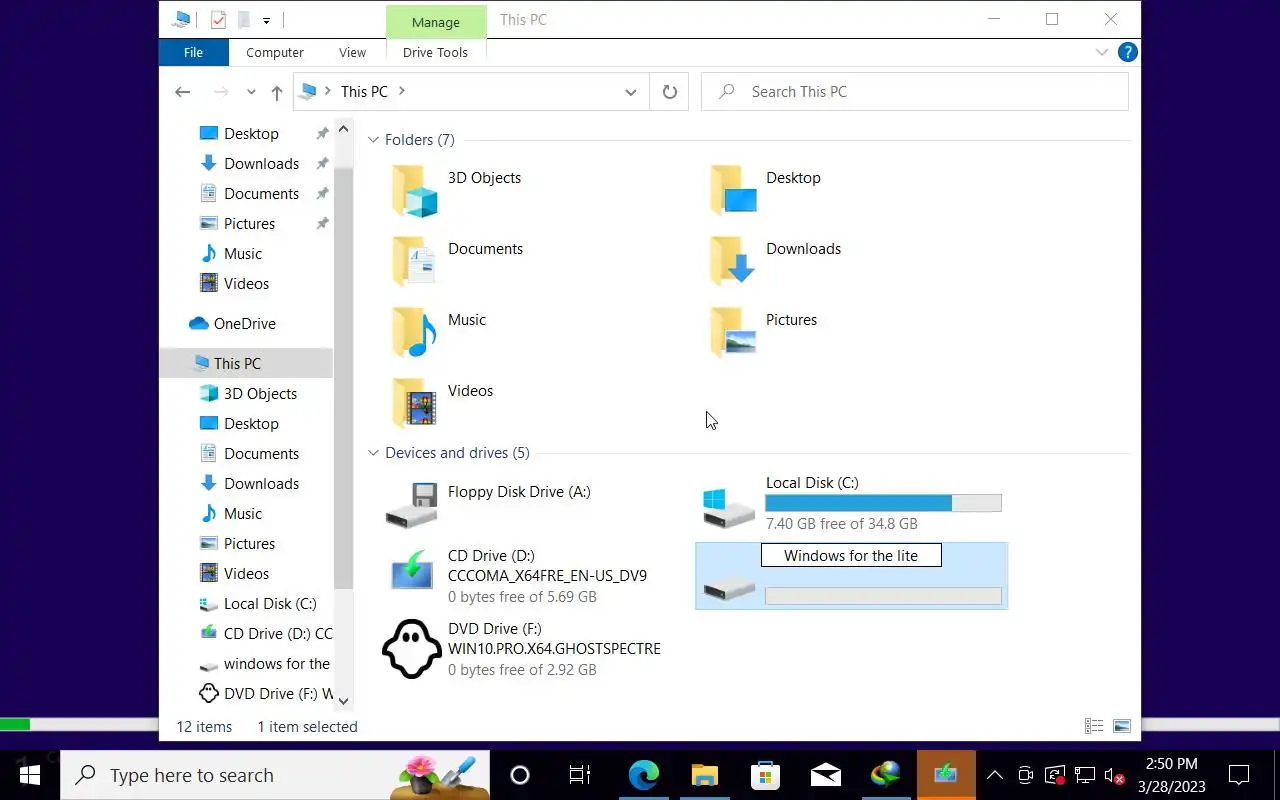Click the New folder icon in the title bar
1280x800 pixels.
tap(243, 20)
